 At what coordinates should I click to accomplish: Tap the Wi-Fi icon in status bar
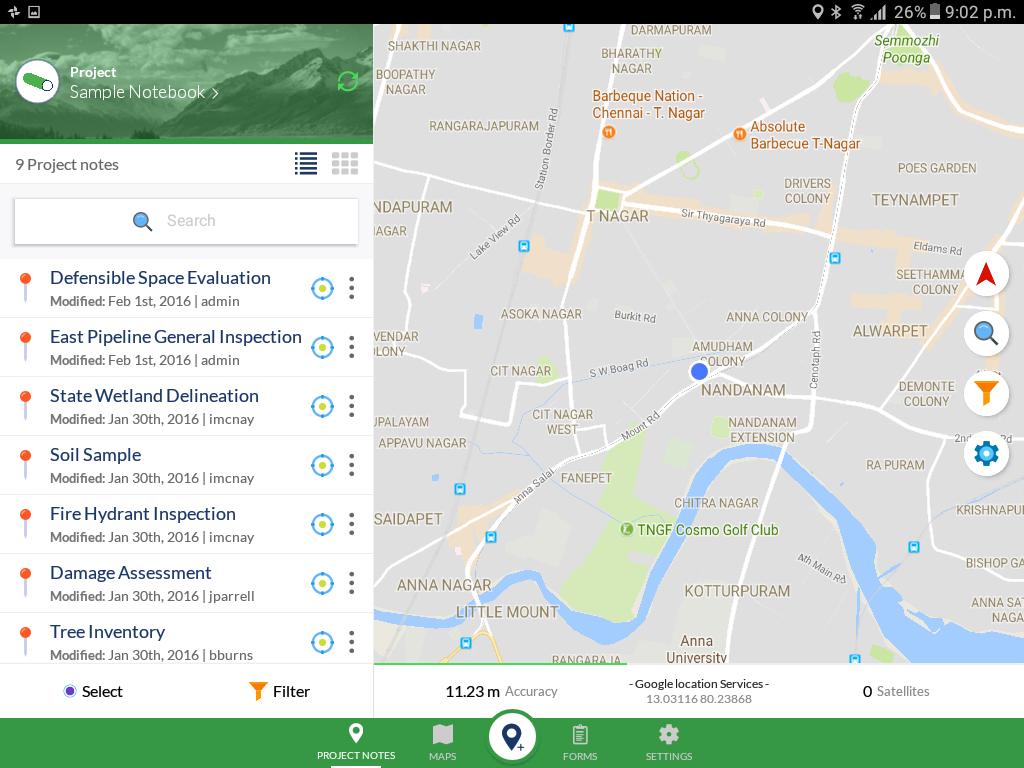pyautogui.click(x=857, y=12)
